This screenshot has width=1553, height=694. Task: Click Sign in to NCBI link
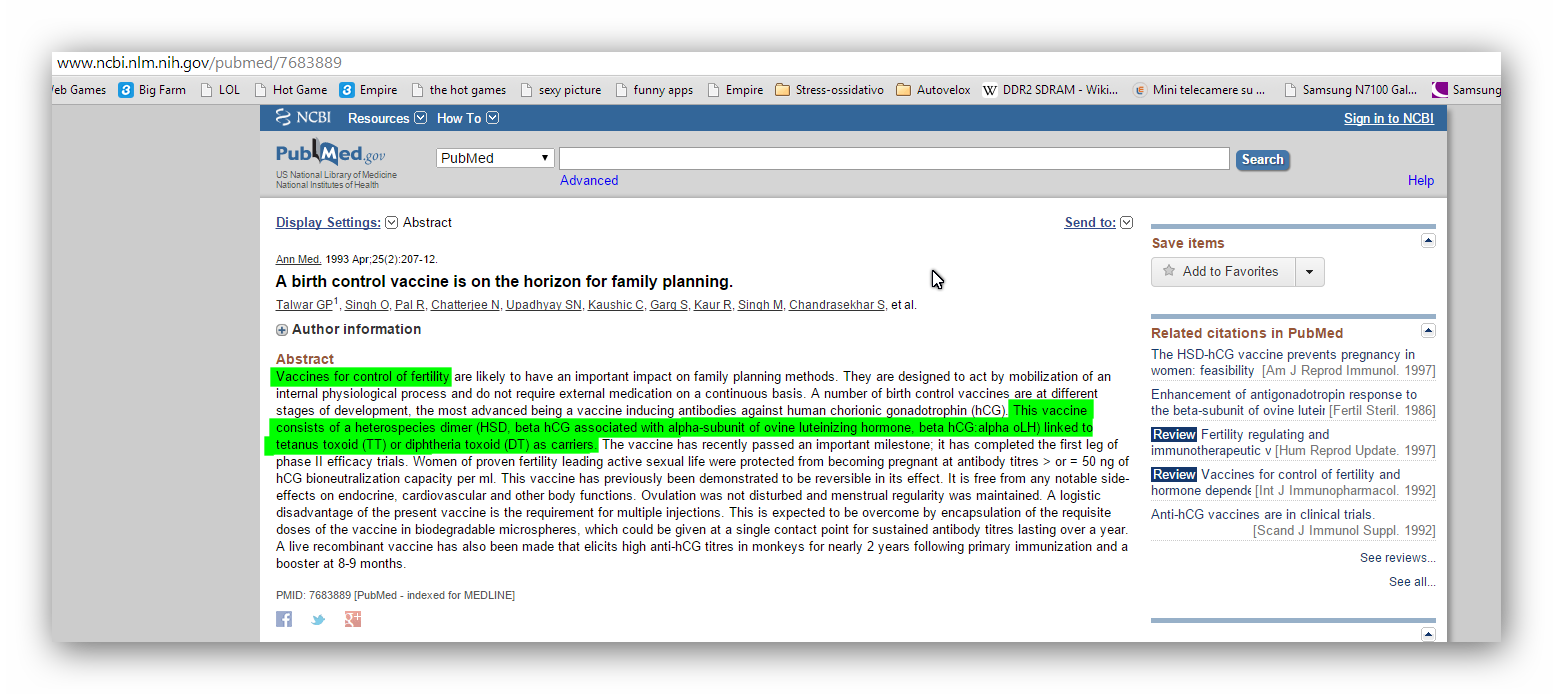pos(1388,118)
